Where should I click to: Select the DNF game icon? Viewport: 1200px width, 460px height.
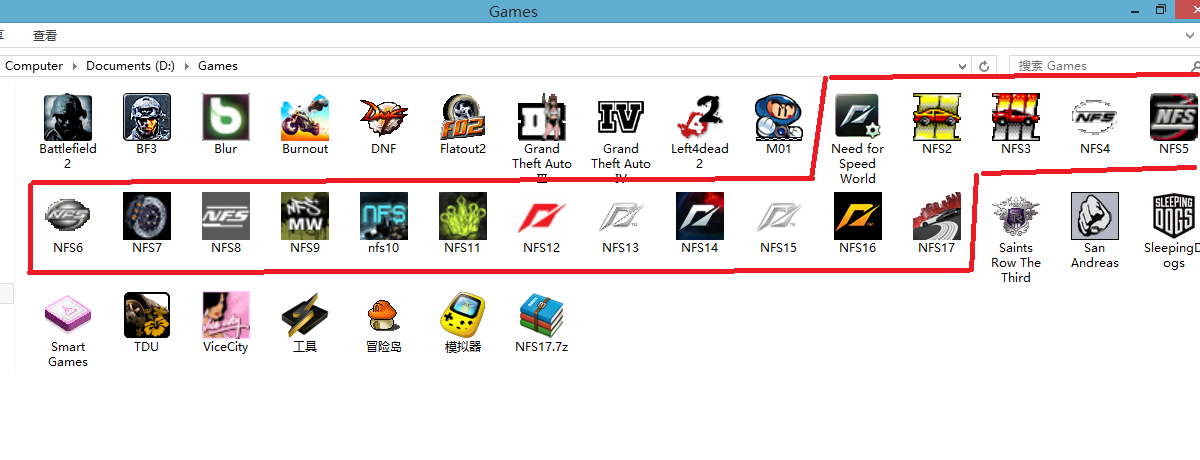pos(384,118)
